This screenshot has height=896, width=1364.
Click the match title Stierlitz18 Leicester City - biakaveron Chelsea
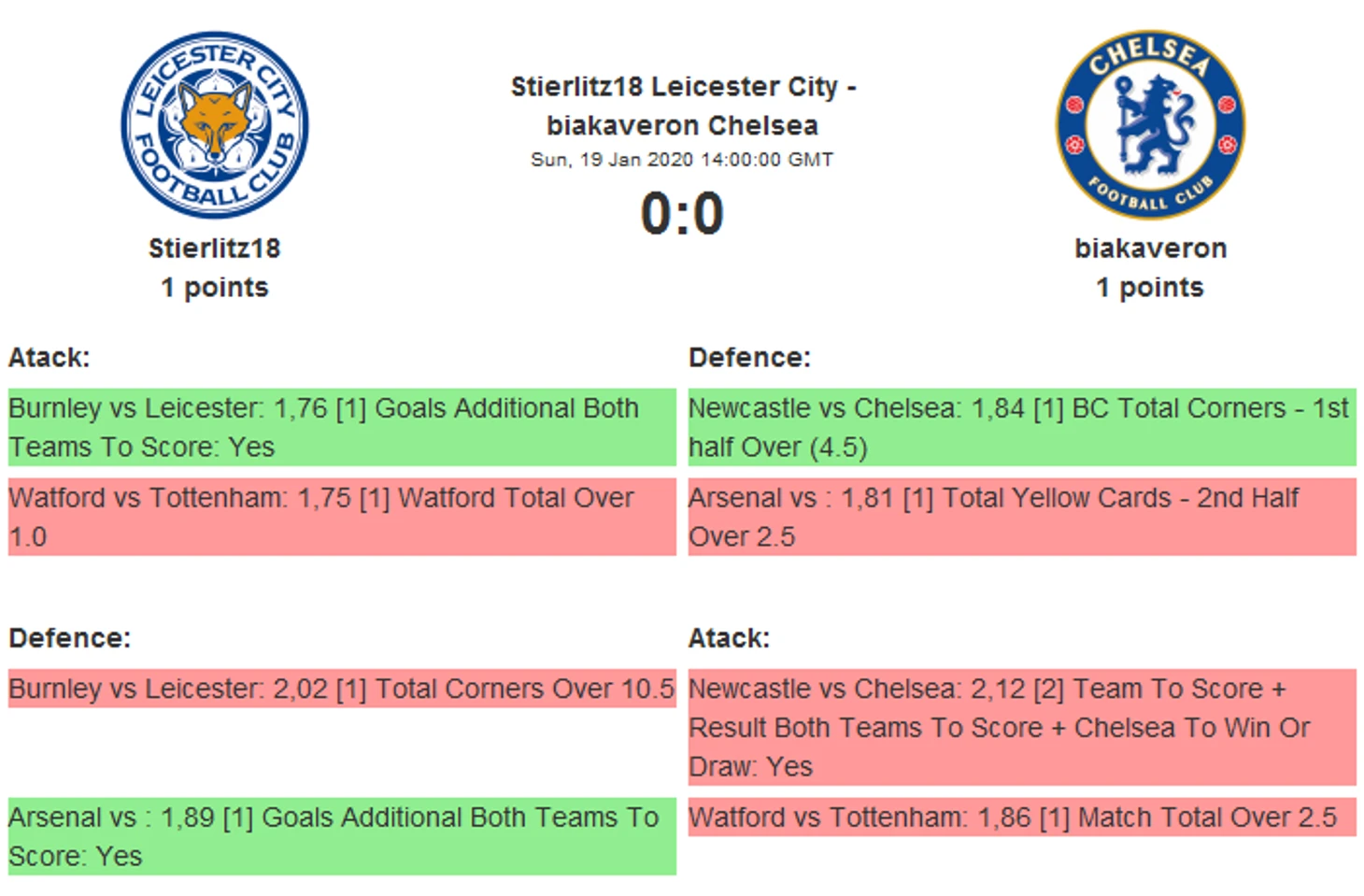(683, 106)
